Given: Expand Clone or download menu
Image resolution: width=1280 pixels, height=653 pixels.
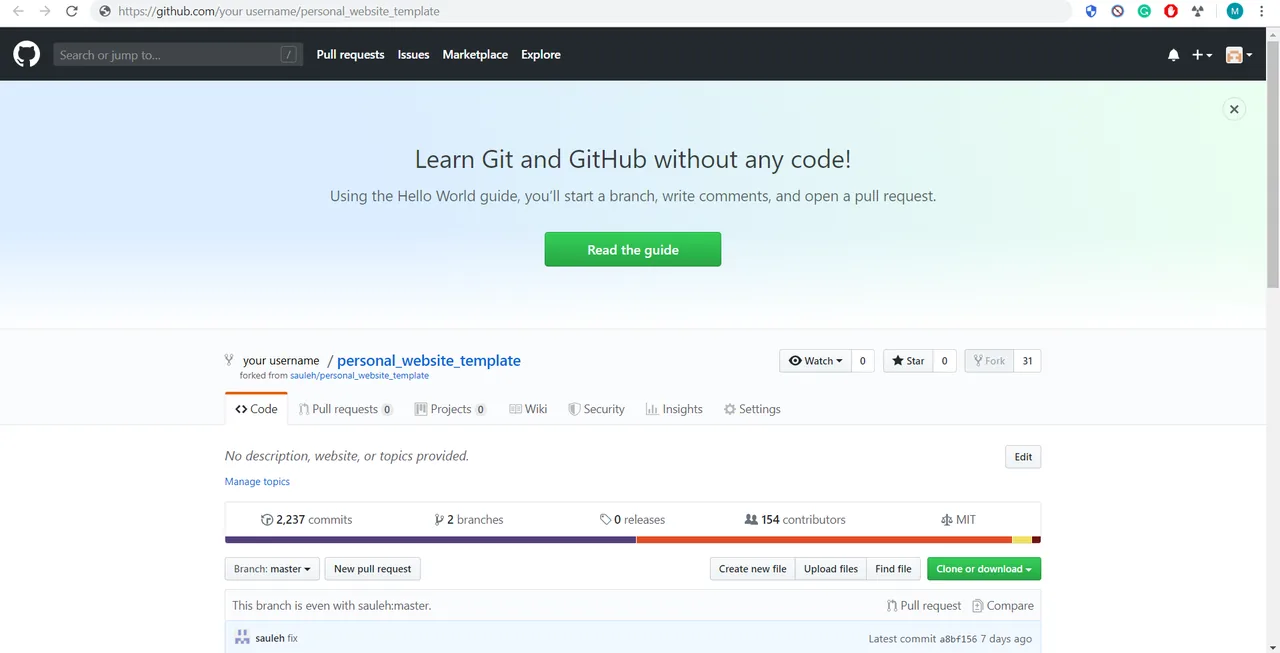Looking at the screenshot, I should (984, 569).
